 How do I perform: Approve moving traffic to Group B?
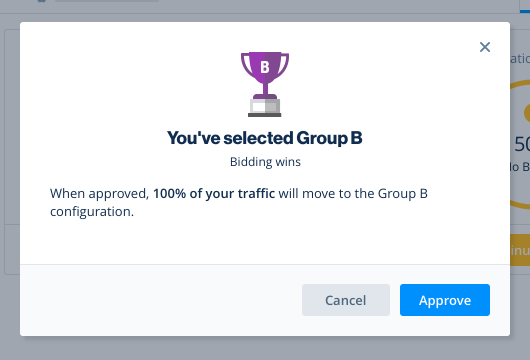click(x=444, y=300)
